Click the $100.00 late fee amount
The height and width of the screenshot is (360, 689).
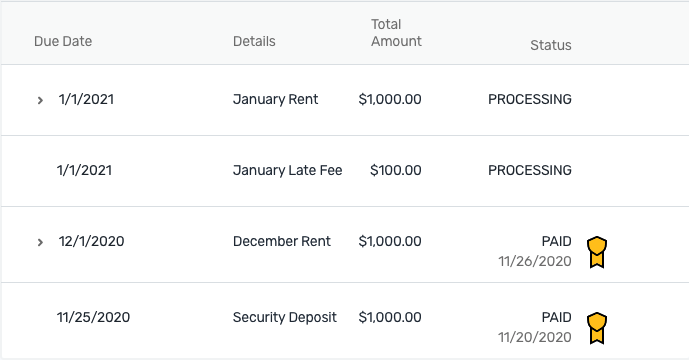coord(395,170)
